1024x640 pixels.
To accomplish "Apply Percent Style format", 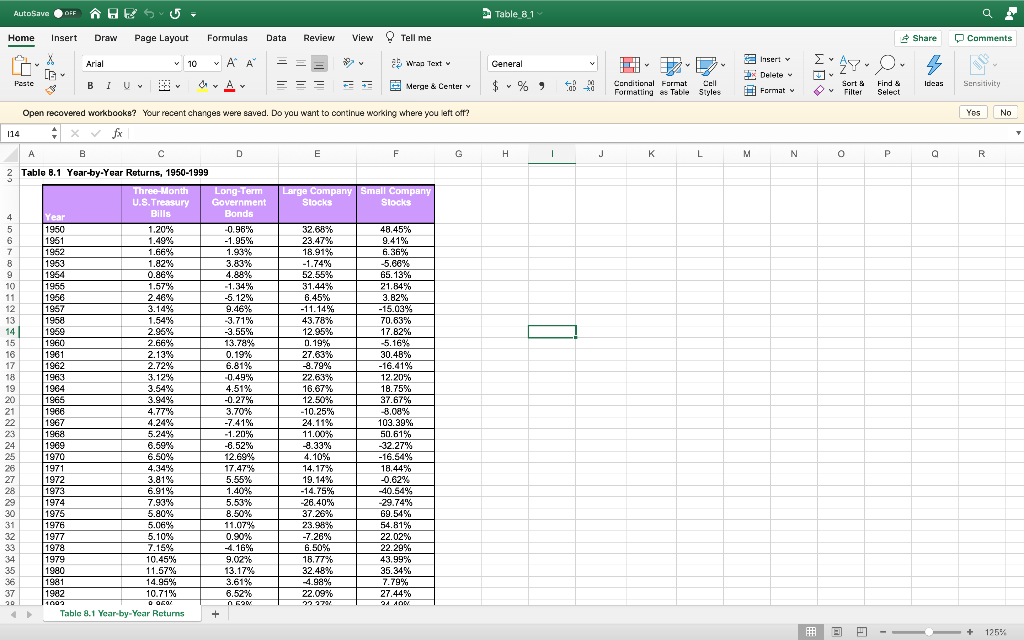I will [523, 86].
